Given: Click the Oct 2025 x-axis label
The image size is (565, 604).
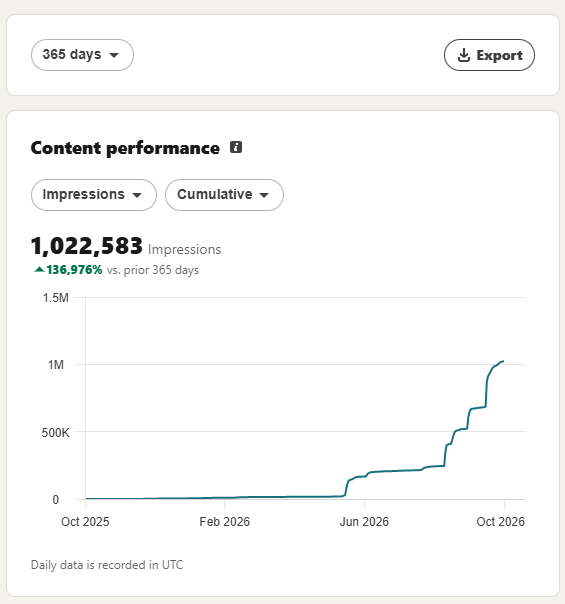Looking at the screenshot, I should click(85, 522).
